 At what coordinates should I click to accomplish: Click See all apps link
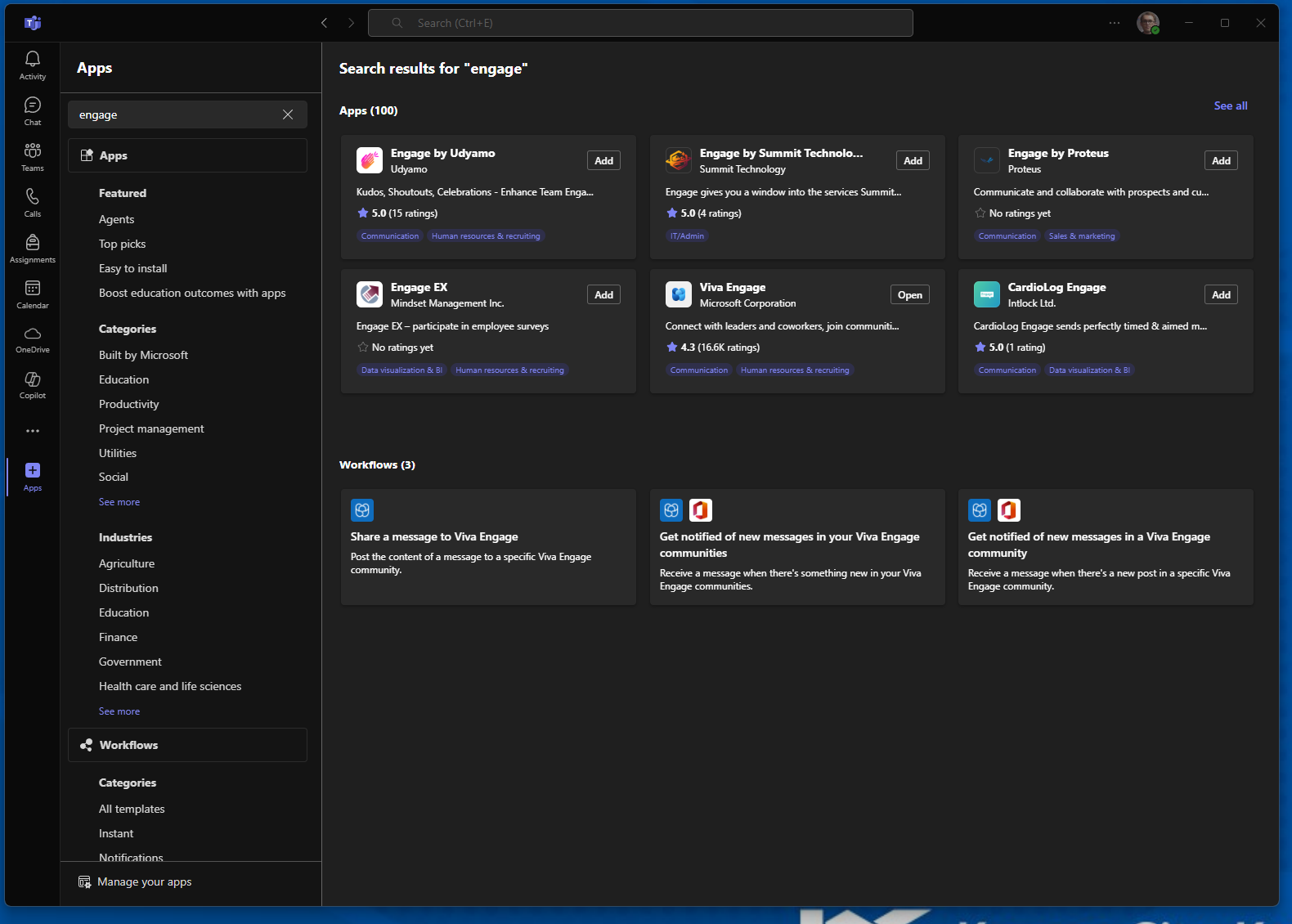pyautogui.click(x=1230, y=105)
